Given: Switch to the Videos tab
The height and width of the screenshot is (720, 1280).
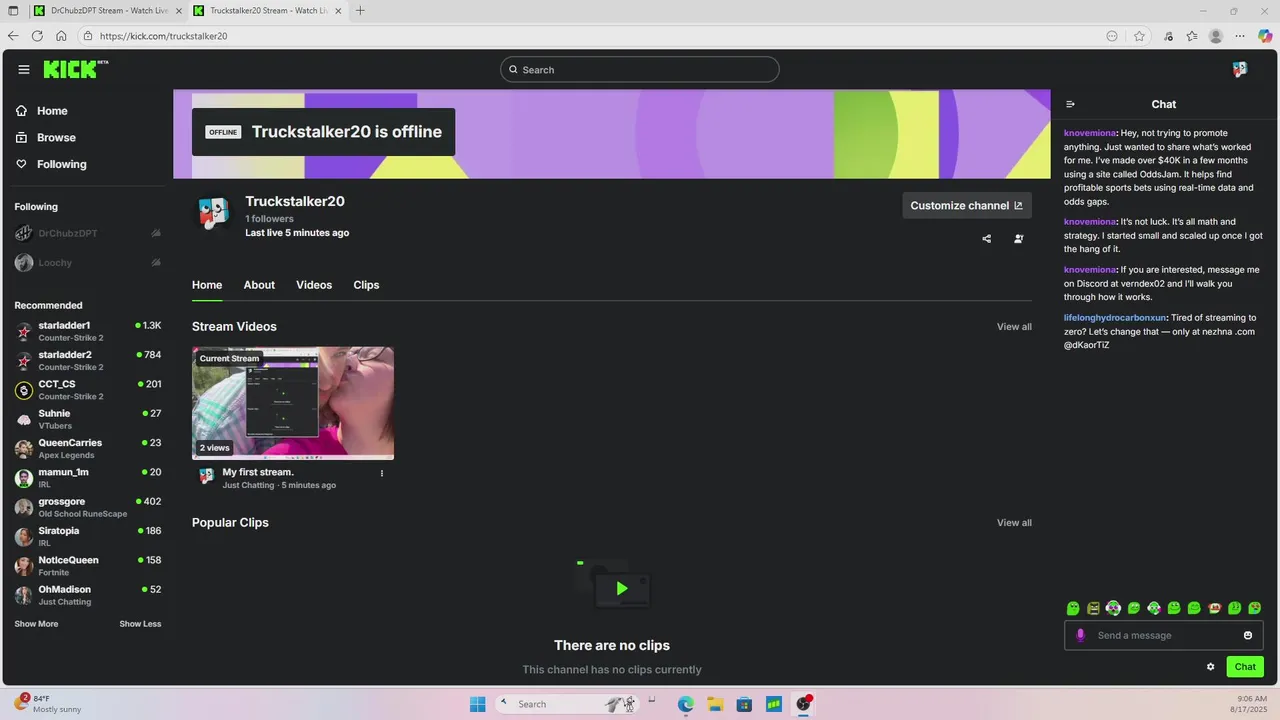Looking at the screenshot, I should pos(314,285).
